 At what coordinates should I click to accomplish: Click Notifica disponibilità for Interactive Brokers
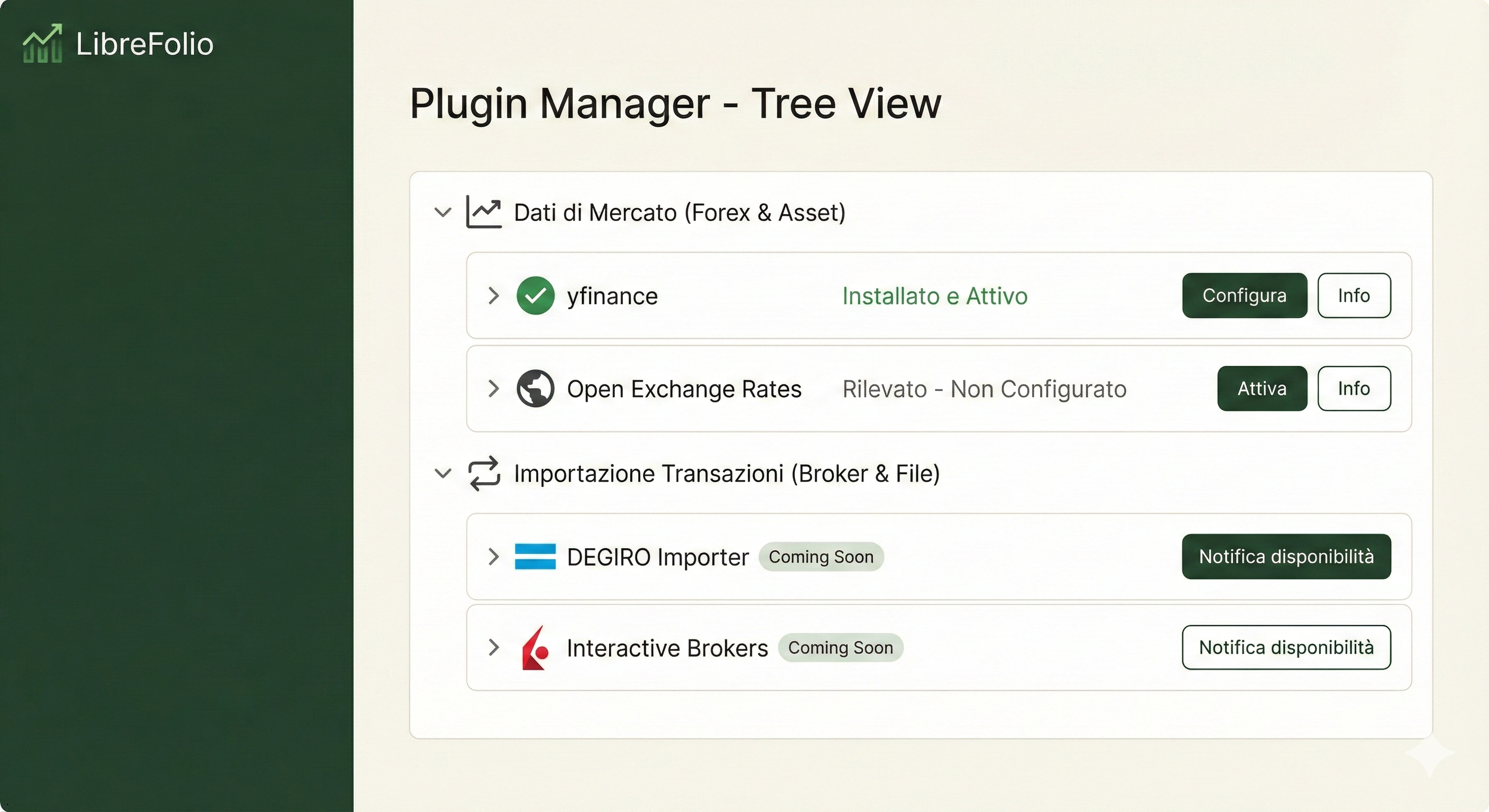[1286, 647]
